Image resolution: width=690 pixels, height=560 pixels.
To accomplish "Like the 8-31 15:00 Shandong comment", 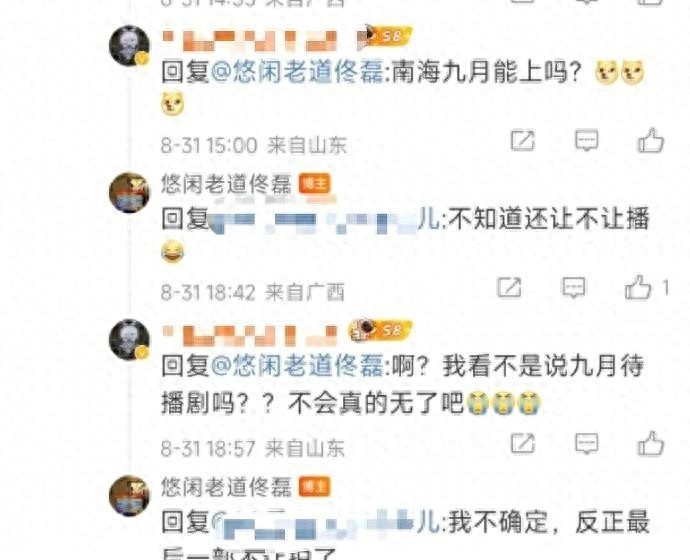I will tap(651, 141).
